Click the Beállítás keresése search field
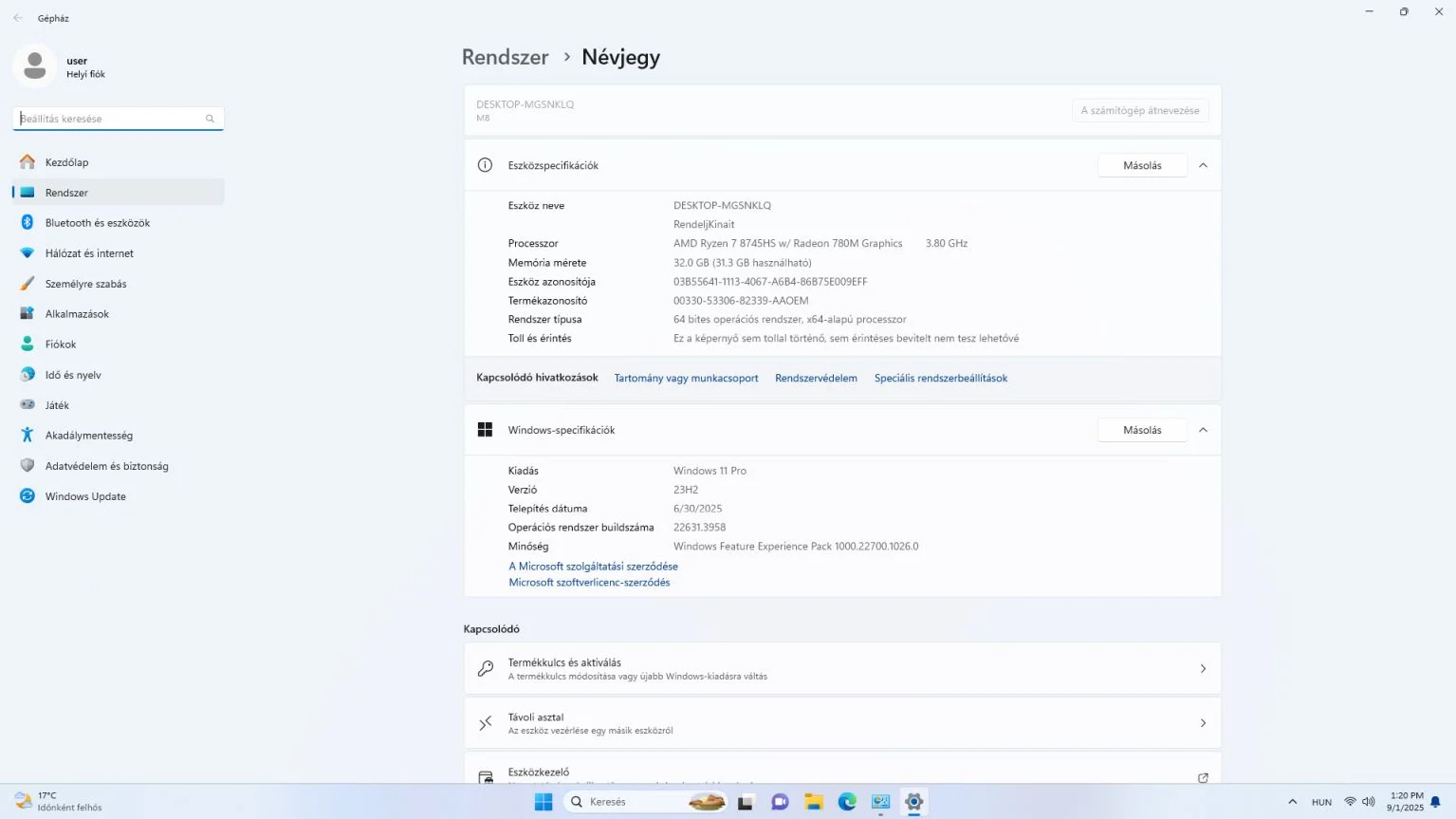1456x819 pixels. [x=109, y=119]
